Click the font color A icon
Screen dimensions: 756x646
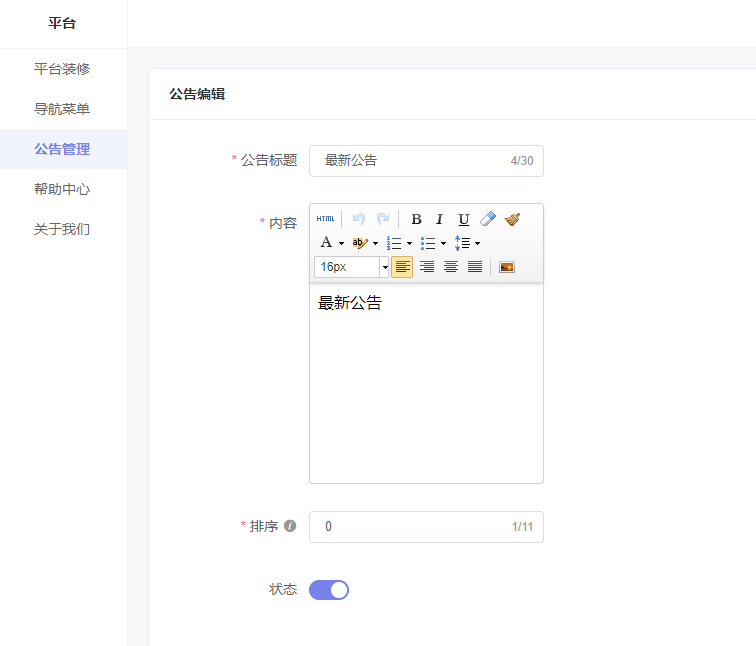(326, 242)
